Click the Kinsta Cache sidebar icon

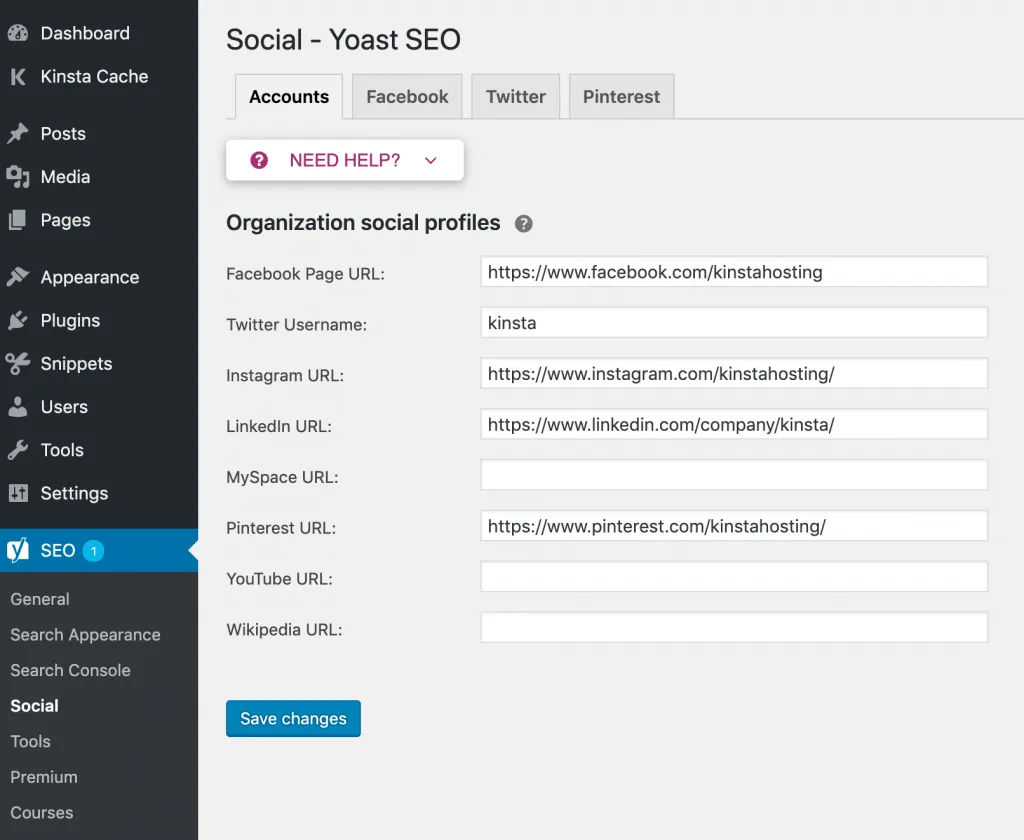(x=21, y=76)
